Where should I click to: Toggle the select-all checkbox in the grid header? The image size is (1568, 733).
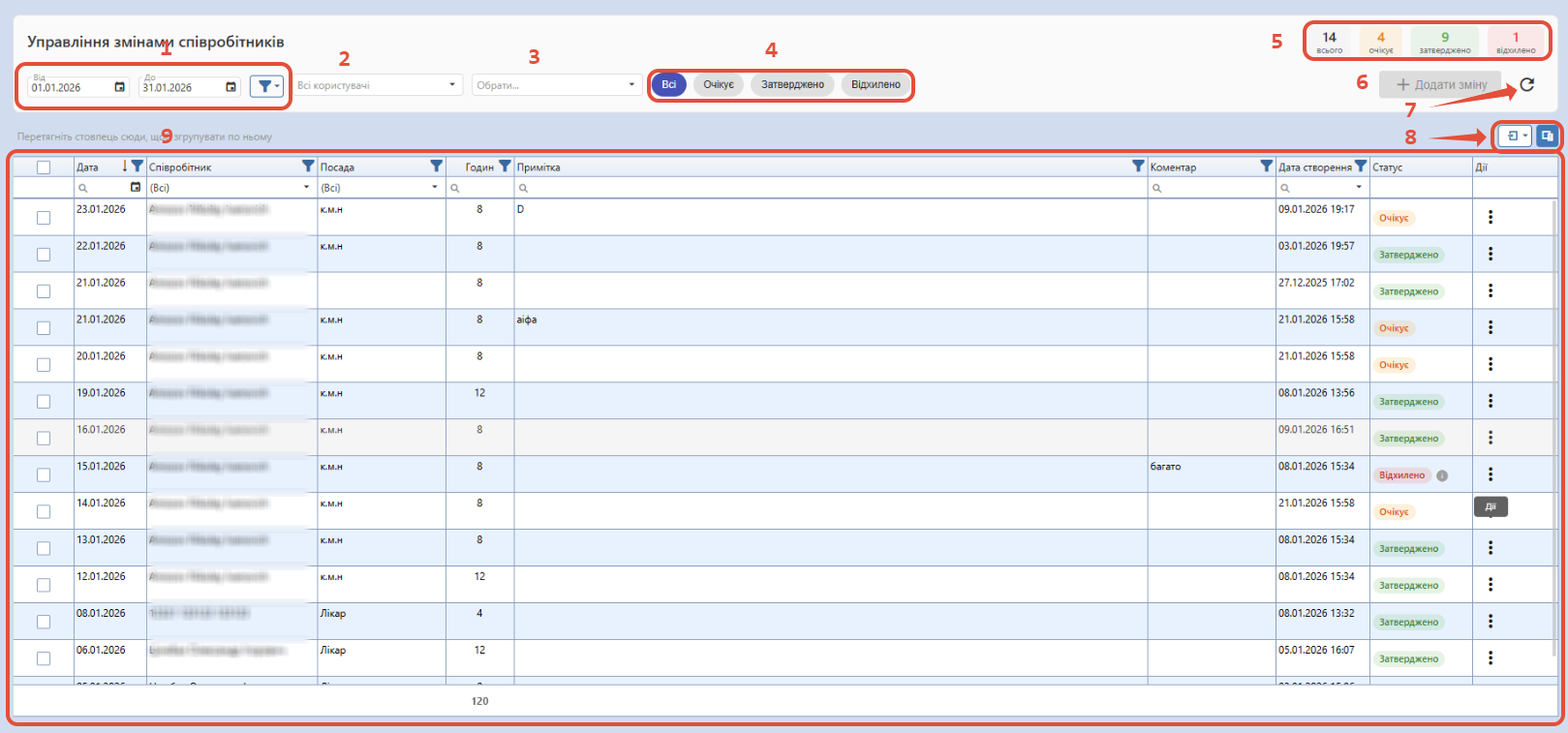pos(44,168)
